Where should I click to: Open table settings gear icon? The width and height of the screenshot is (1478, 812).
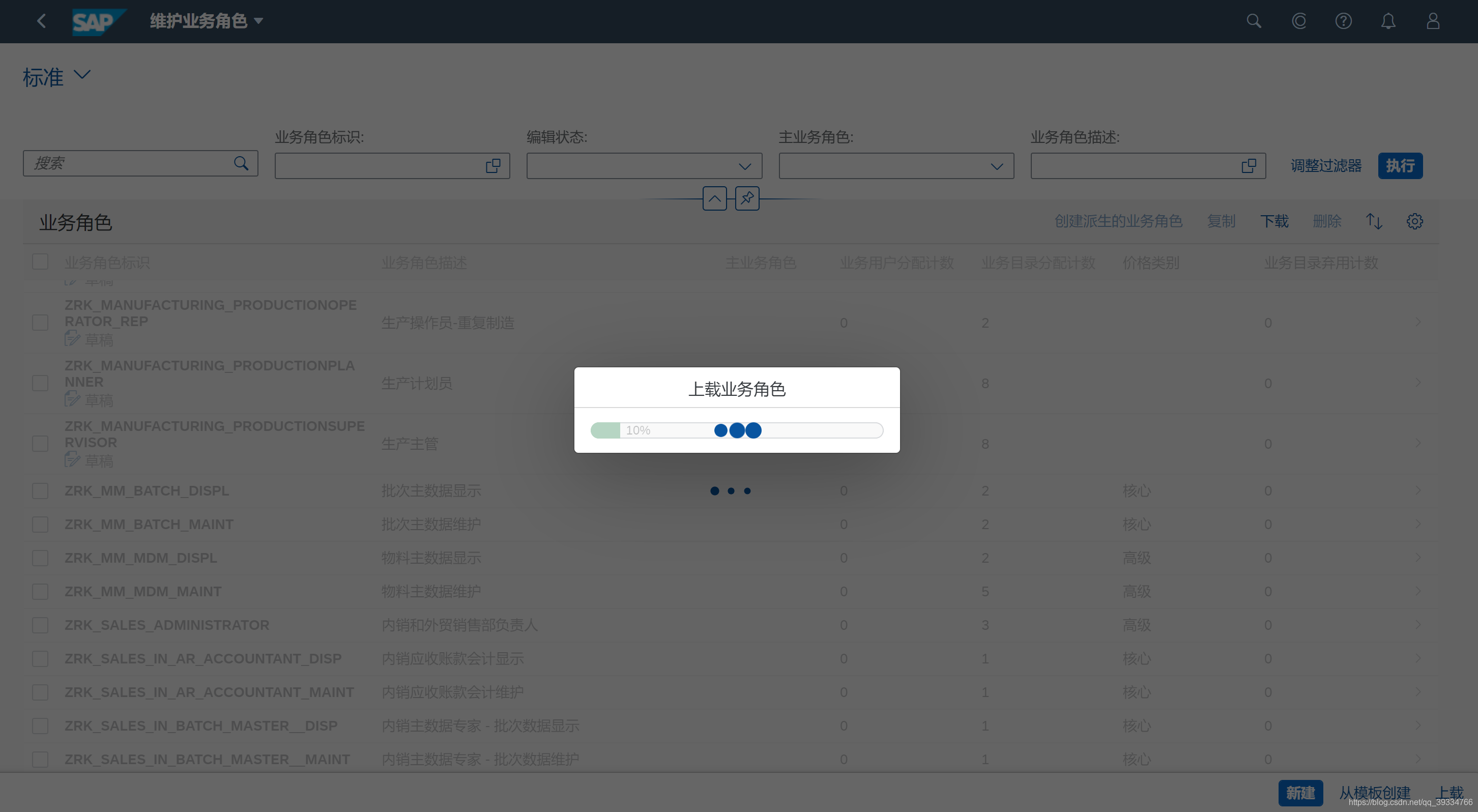click(x=1414, y=221)
